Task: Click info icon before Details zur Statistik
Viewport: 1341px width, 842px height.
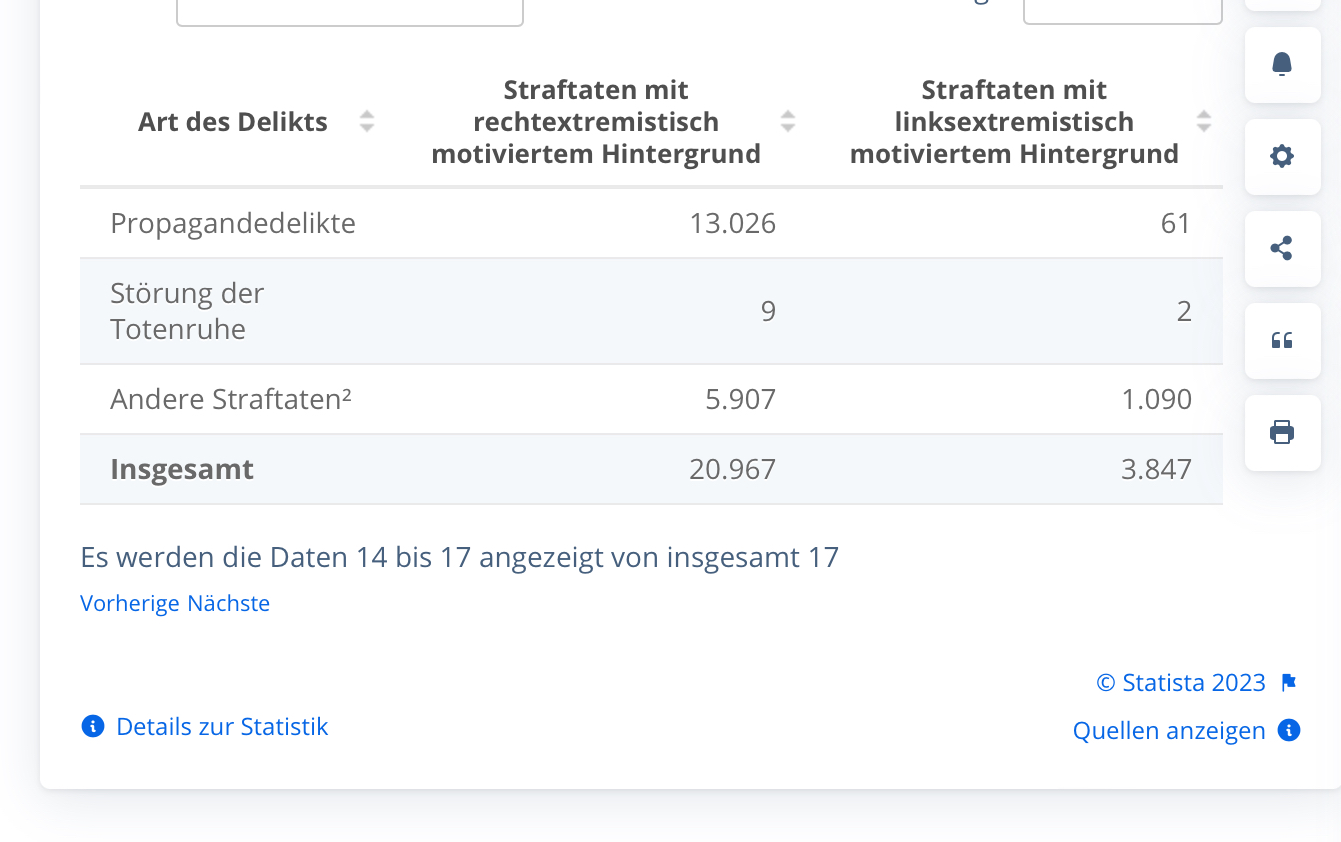Action: pyautogui.click(x=93, y=726)
